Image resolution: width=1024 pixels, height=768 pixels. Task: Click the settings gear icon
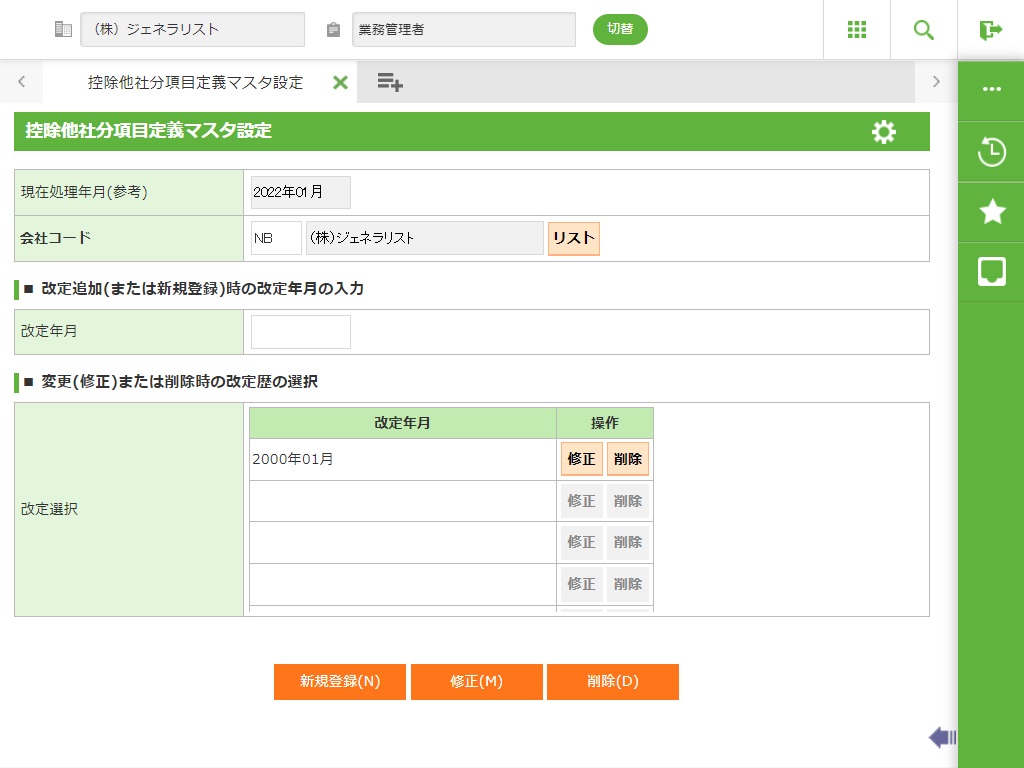(884, 132)
